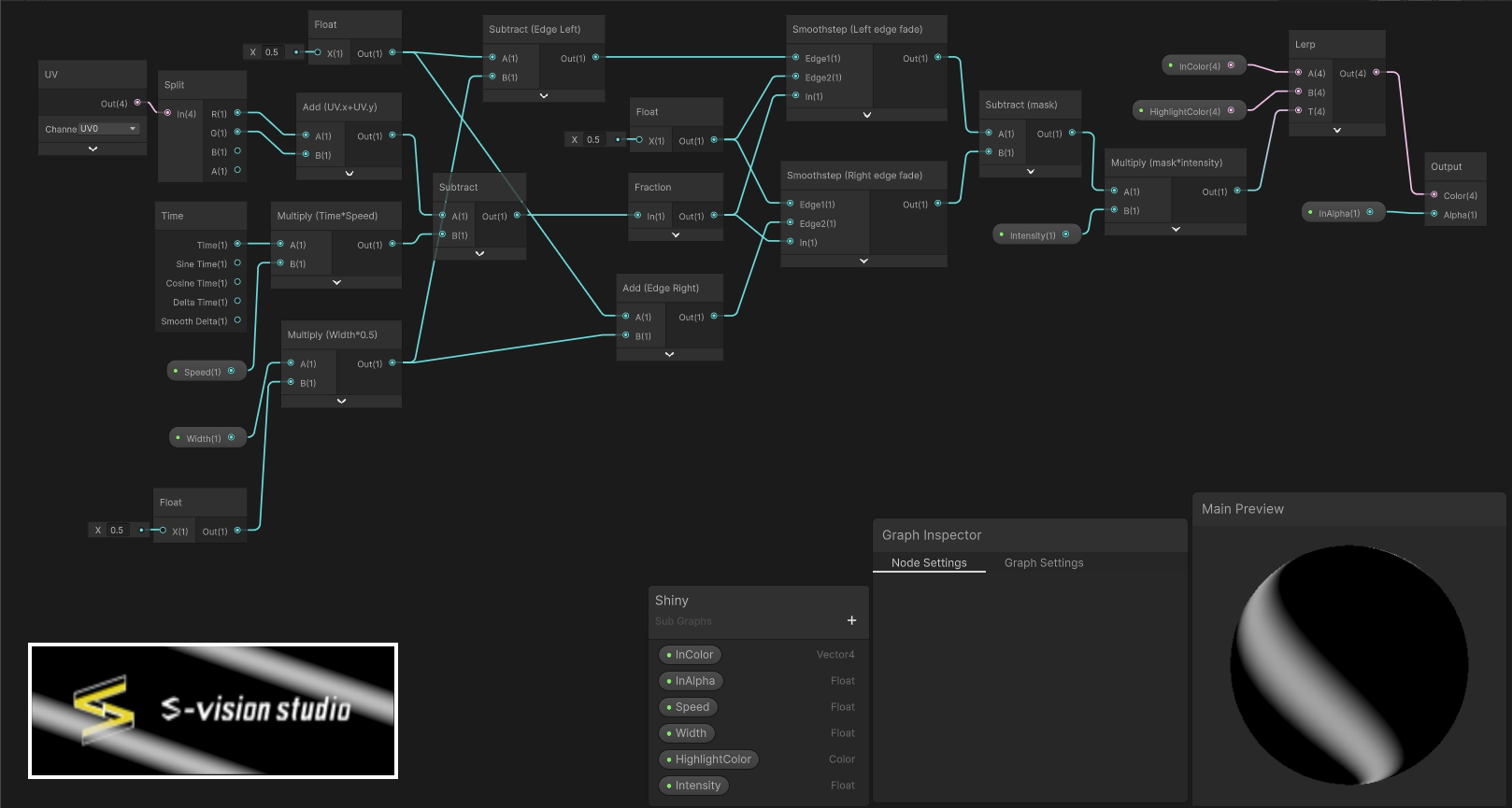Click the B(4) input port on Lerp
This screenshot has height=808, width=1512.
pos(1298,92)
